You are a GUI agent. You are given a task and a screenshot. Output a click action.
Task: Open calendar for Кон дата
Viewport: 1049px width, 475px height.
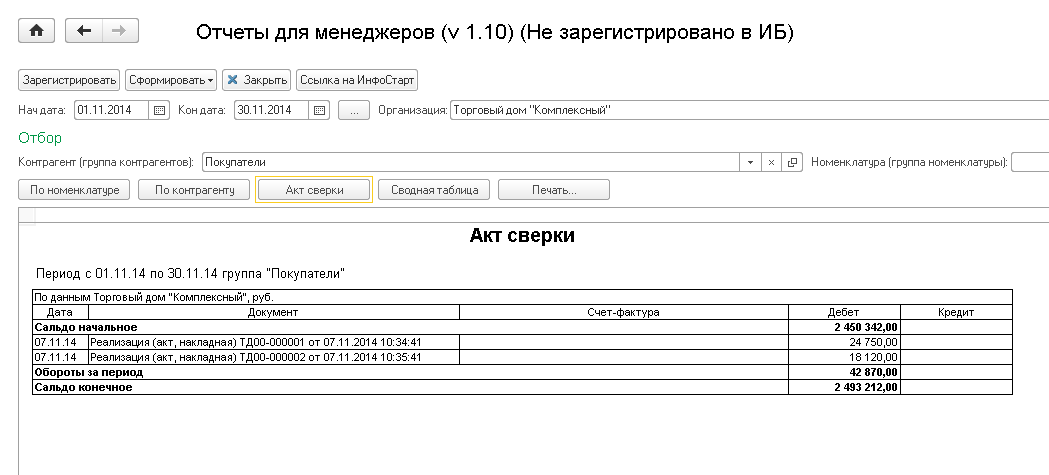coord(320,110)
